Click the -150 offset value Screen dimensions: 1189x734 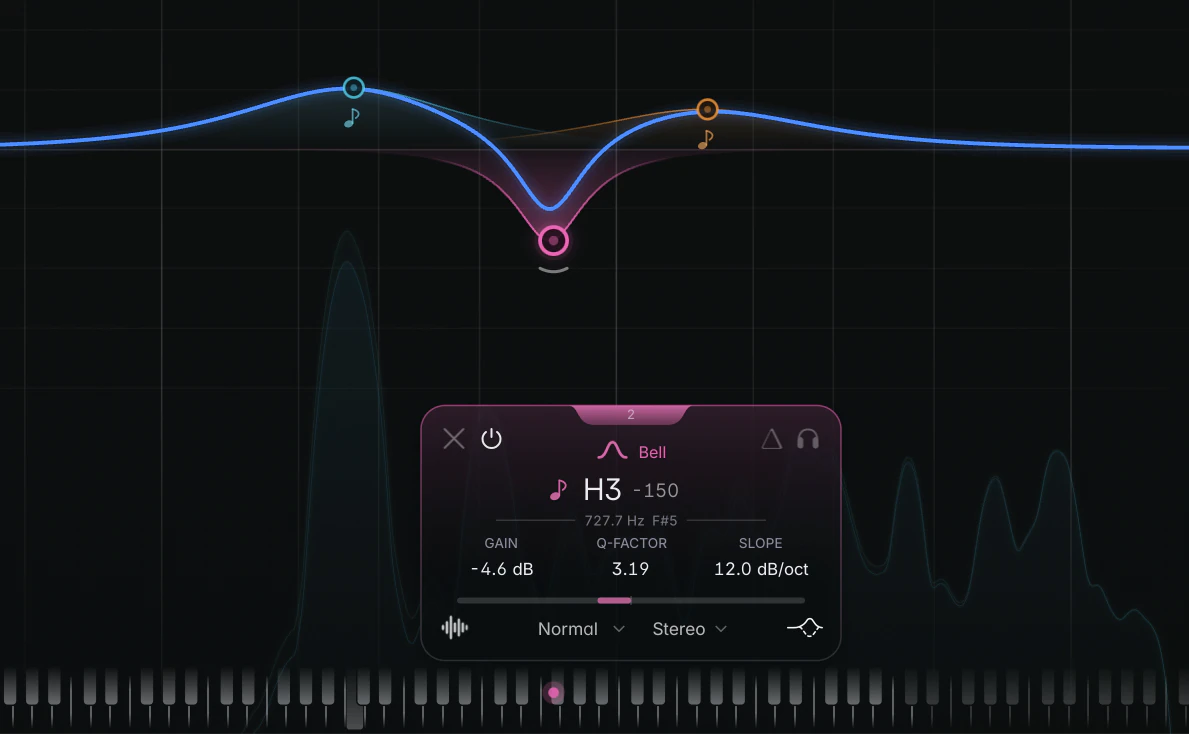click(656, 491)
